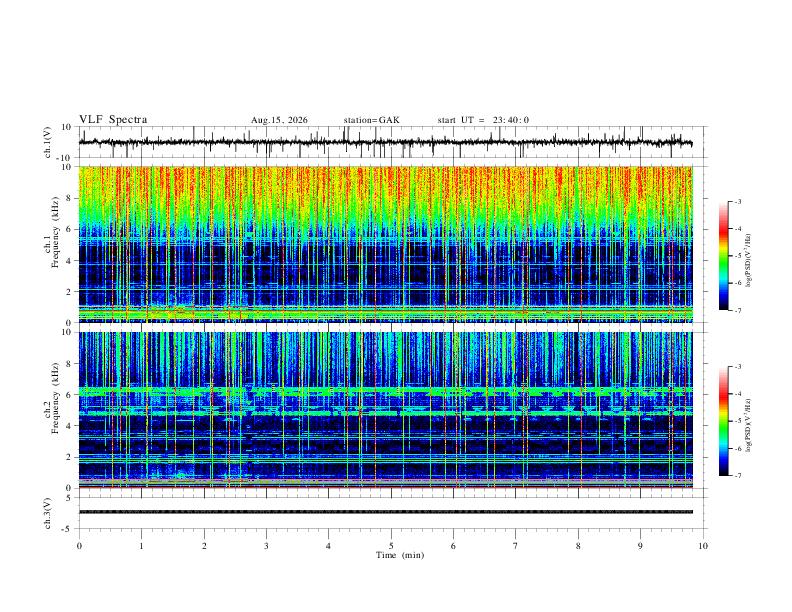Click the start UT 23:40:0 label

coord(483,120)
